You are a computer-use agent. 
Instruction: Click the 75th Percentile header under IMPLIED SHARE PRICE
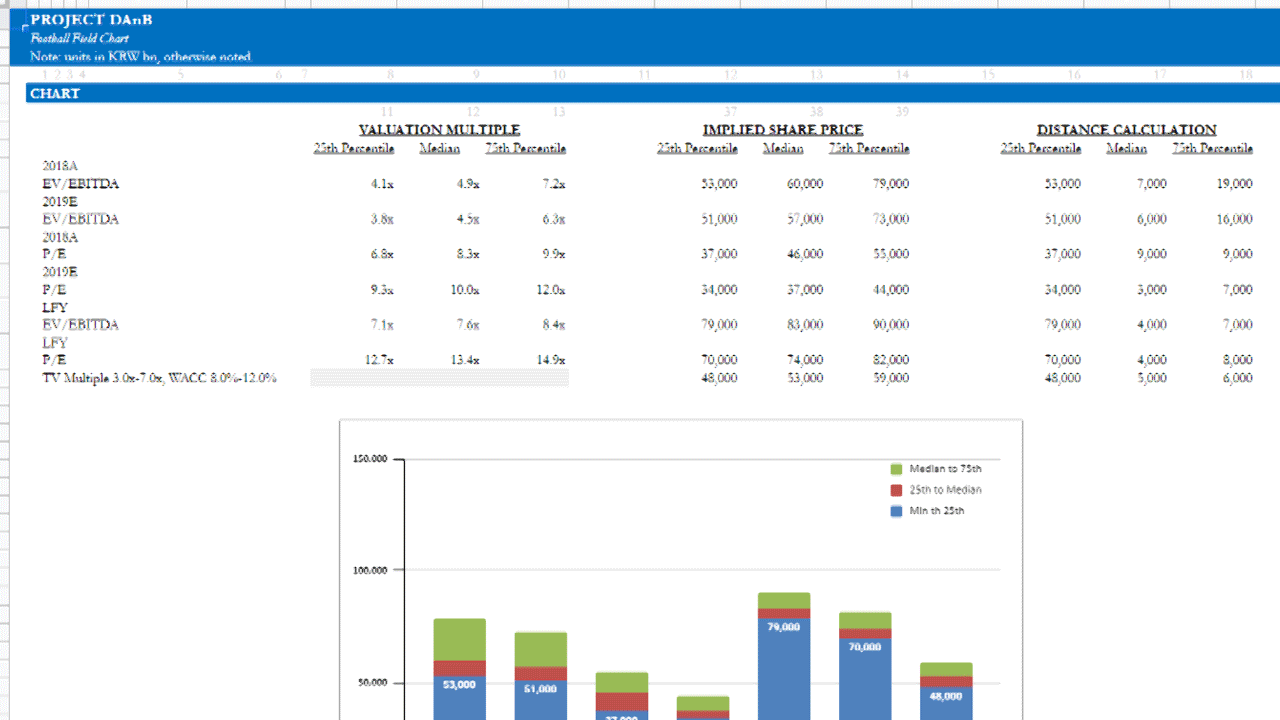(x=869, y=149)
